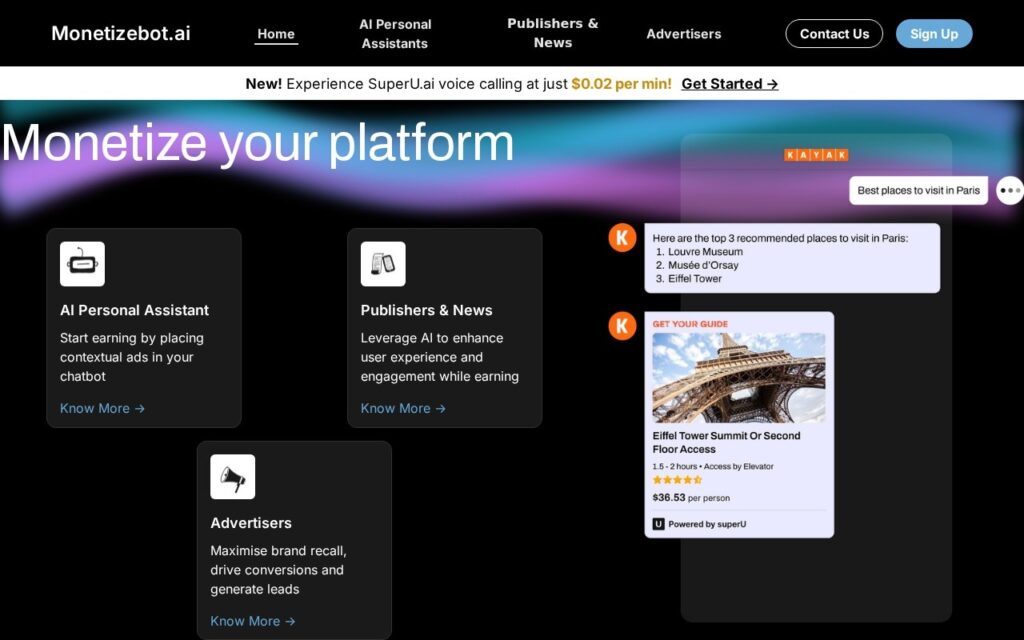Screen dimensions: 1024x640
Task: Click the Monetizebot.ai logo
Action: [121, 33]
